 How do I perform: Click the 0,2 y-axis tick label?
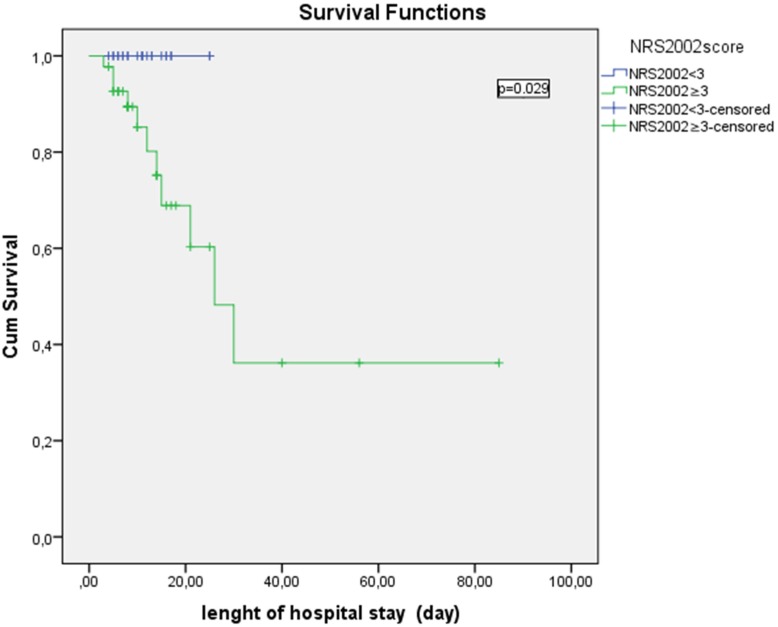pyautogui.click(x=43, y=442)
